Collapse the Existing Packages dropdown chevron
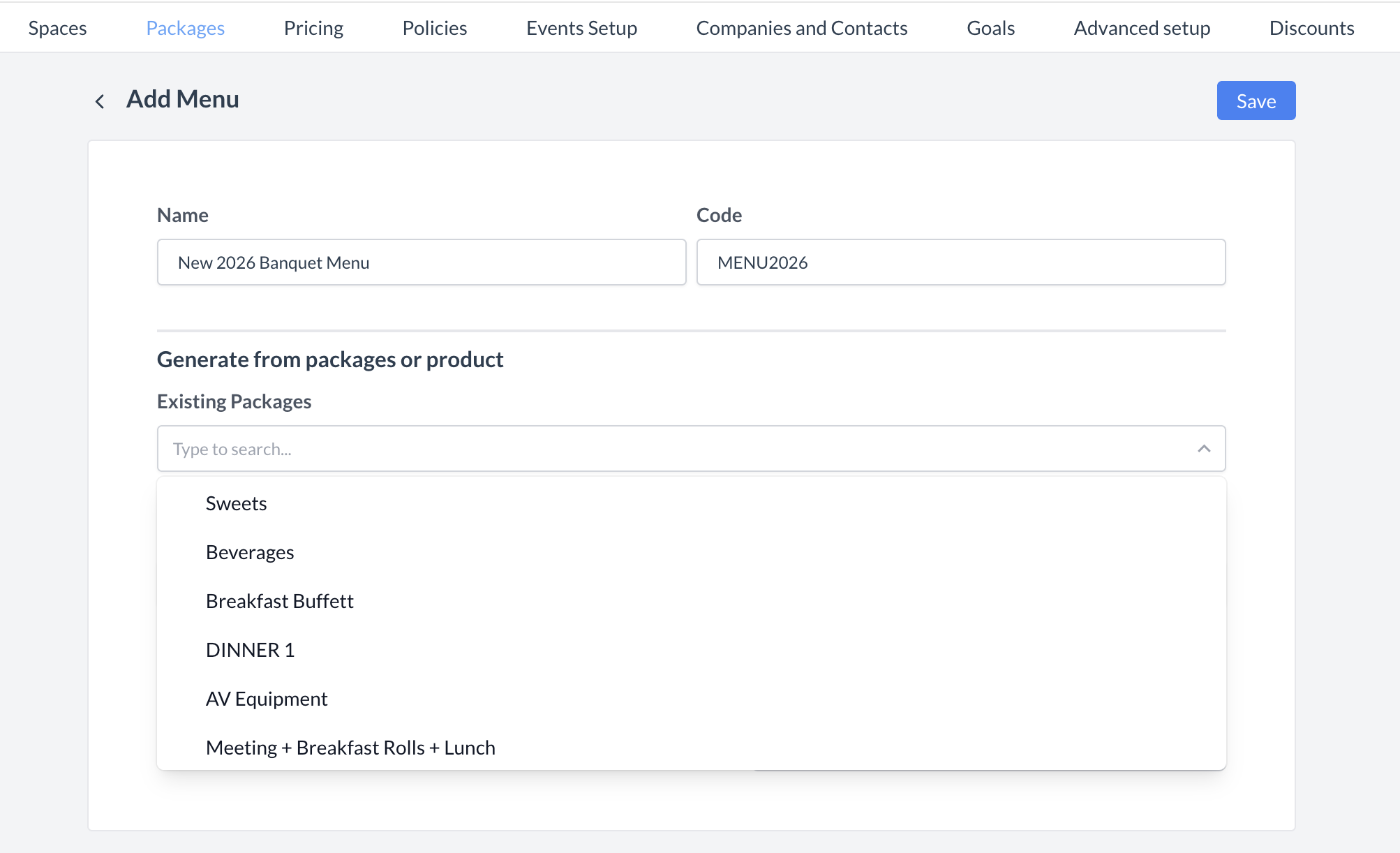The image size is (1400, 853). (1204, 448)
